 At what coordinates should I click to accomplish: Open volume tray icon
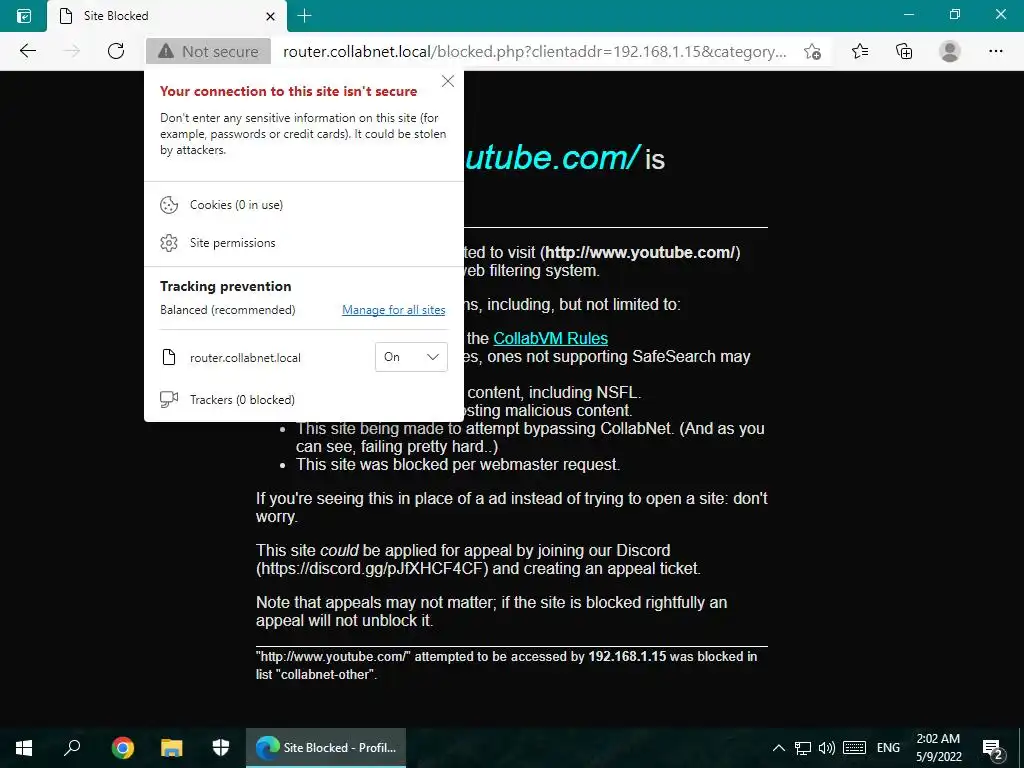tap(827, 748)
